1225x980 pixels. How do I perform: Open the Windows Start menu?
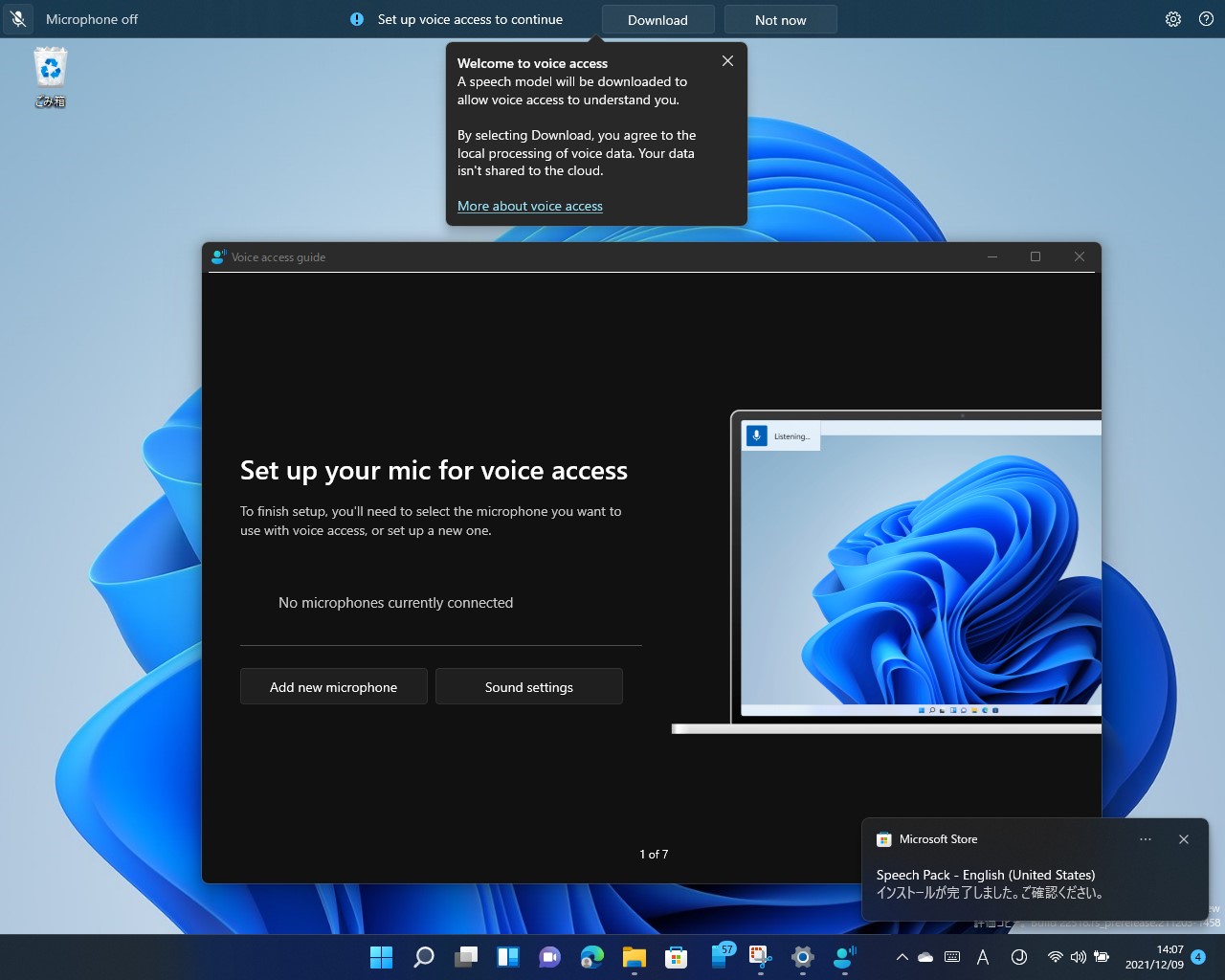coord(381,957)
